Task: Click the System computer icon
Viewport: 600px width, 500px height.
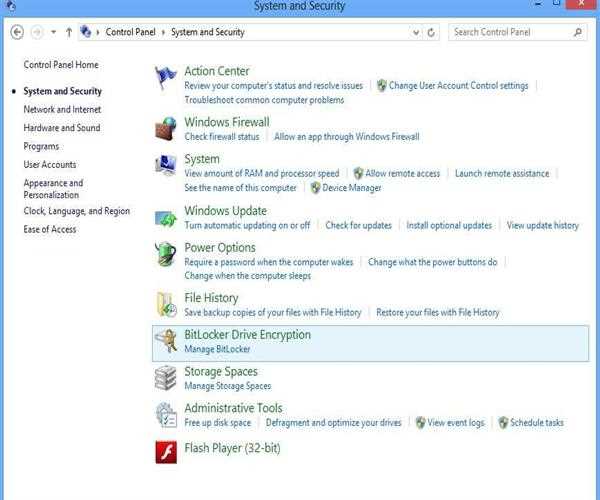Action: (166, 166)
